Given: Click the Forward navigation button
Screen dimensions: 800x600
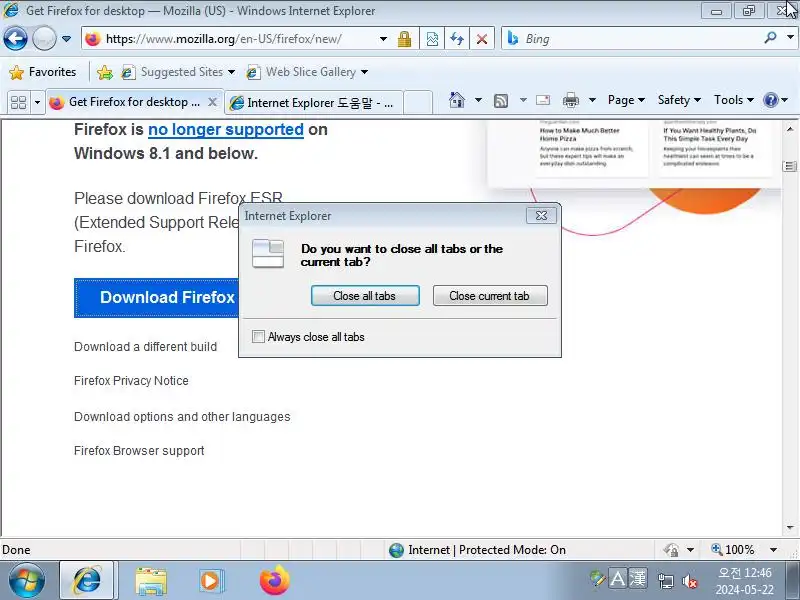Looking at the screenshot, I should tap(44, 38).
